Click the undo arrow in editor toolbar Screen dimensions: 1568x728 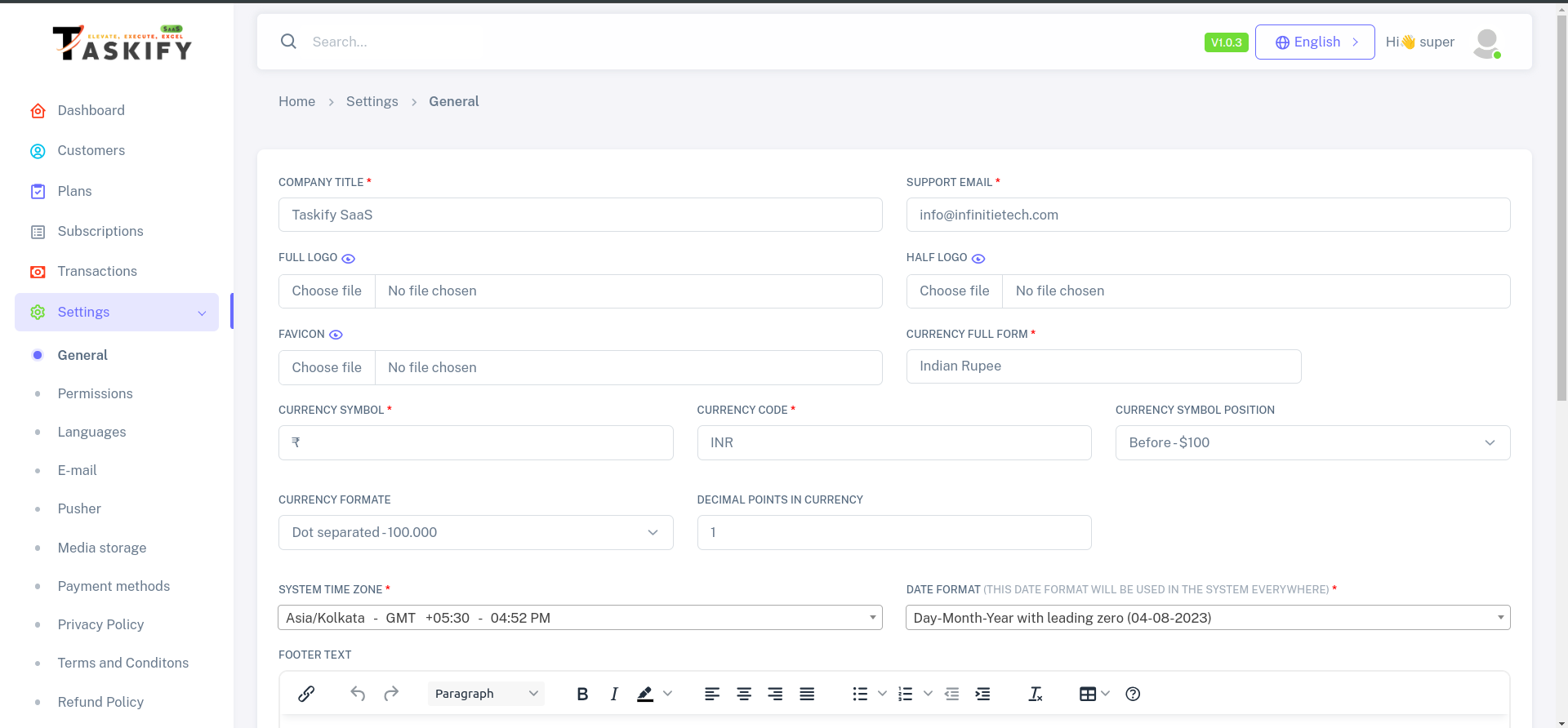[x=358, y=694]
